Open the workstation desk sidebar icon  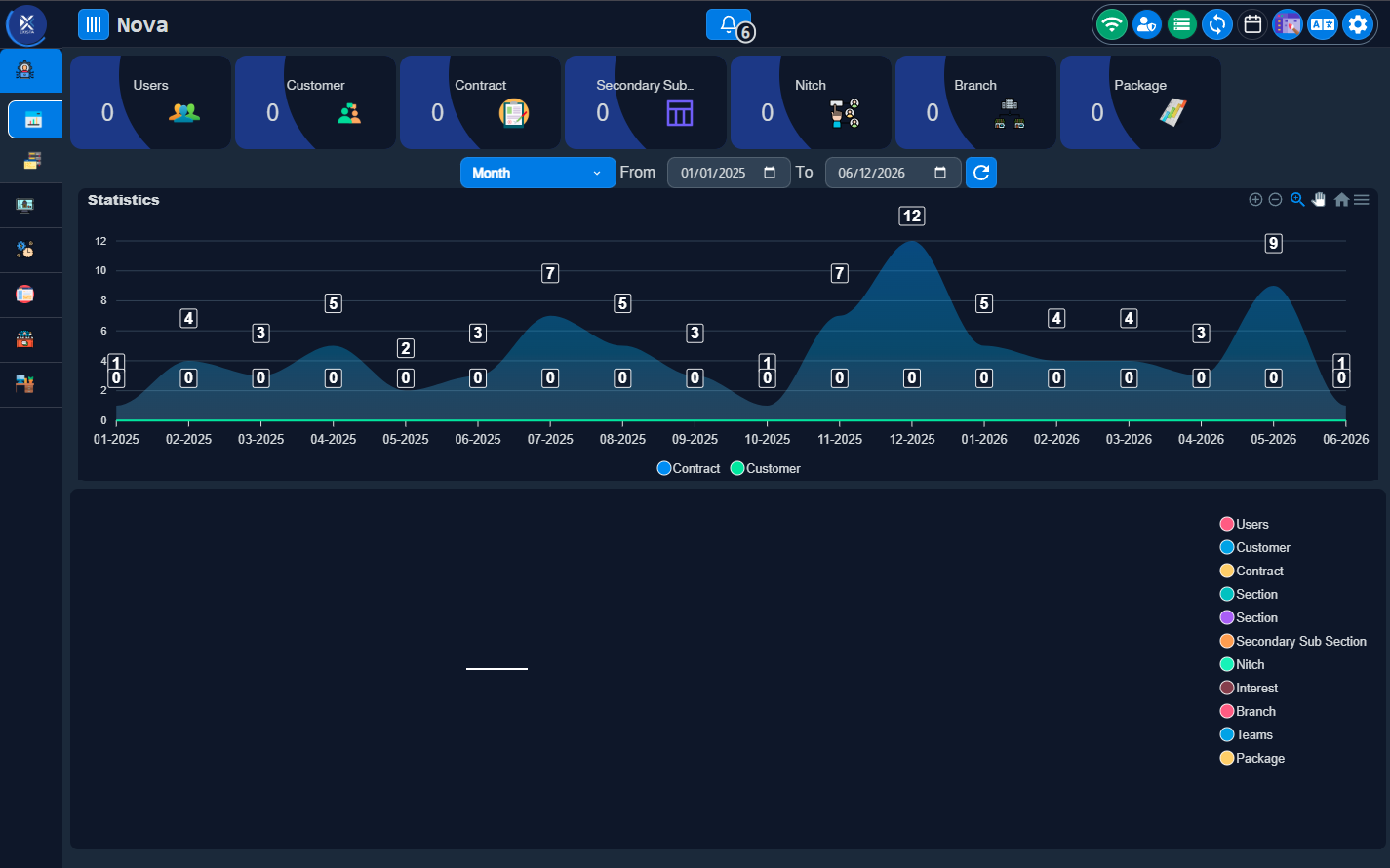tap(25, 384)
